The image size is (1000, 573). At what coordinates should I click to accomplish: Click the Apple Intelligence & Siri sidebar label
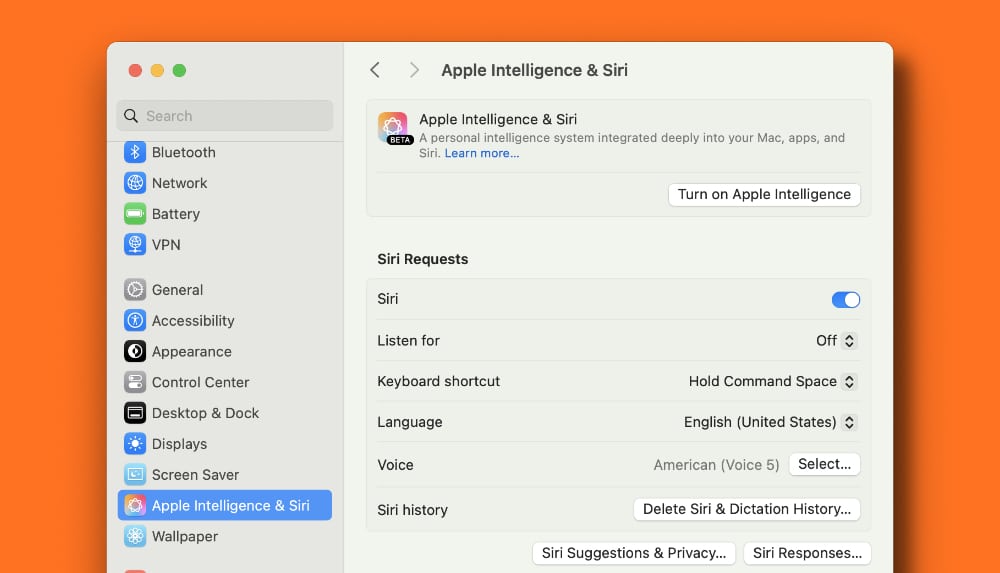point(230,505)
